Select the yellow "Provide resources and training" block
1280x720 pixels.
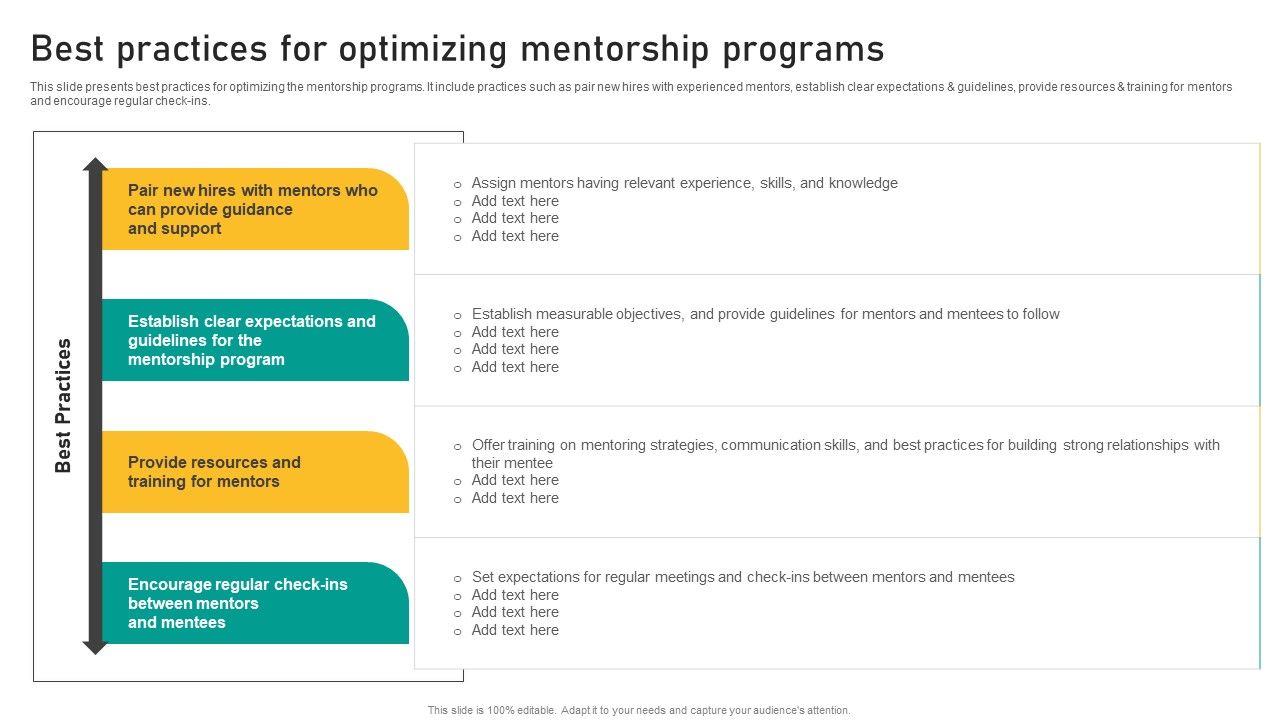pyautogui.click(x=255, y=472)
